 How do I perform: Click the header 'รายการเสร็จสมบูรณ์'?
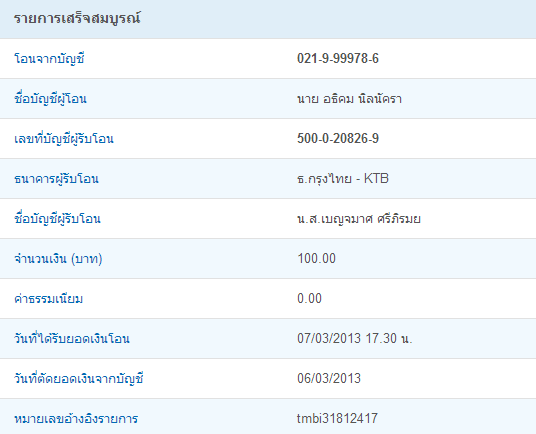tap(77, 18)
